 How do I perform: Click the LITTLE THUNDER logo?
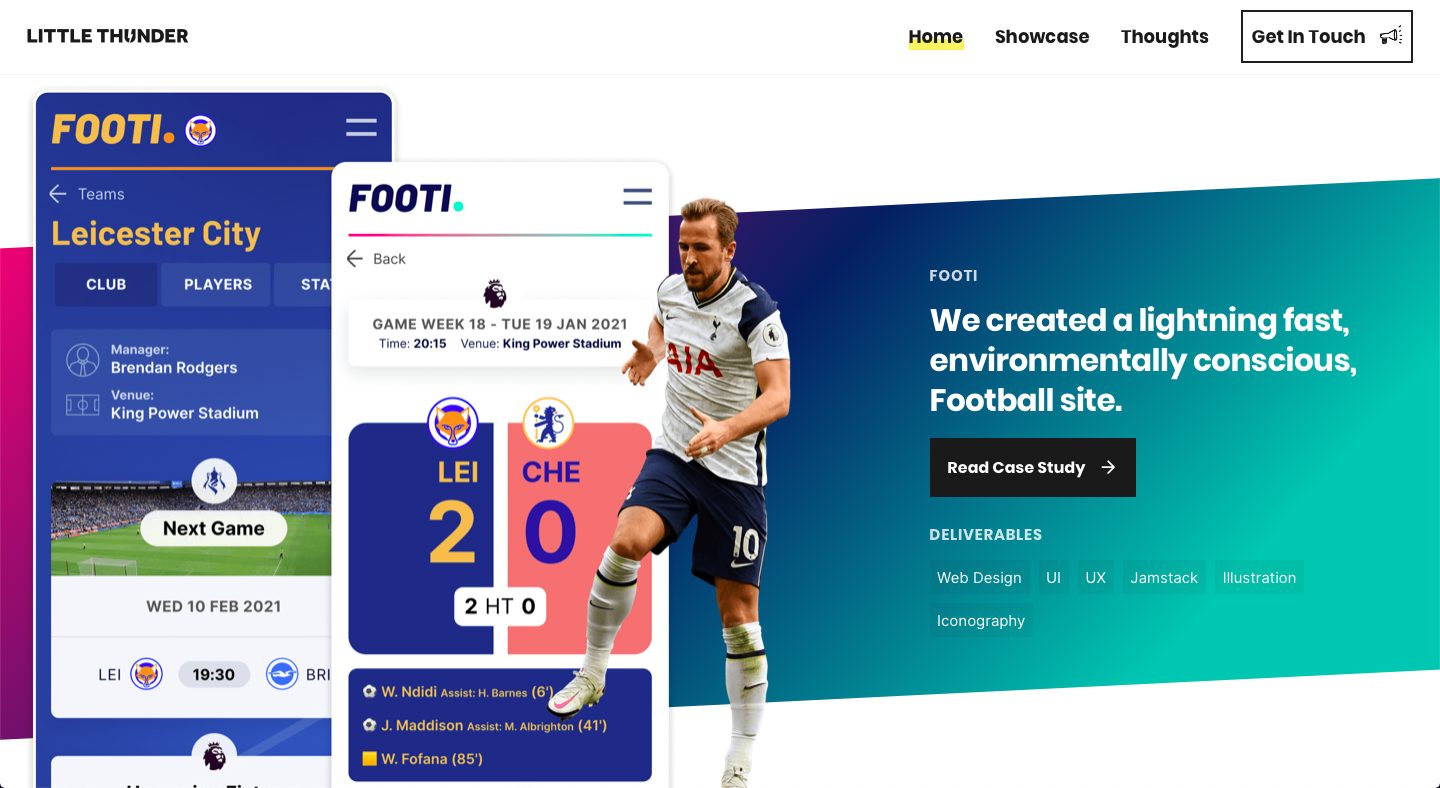pyautogui.click(x=107, y=36)
